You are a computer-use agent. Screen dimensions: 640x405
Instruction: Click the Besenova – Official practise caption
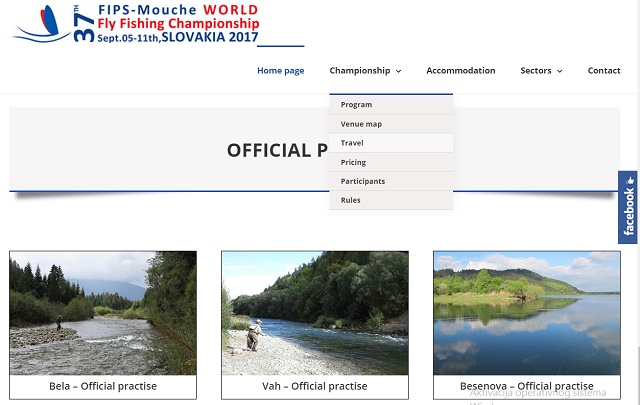click(x=527, y=386)
